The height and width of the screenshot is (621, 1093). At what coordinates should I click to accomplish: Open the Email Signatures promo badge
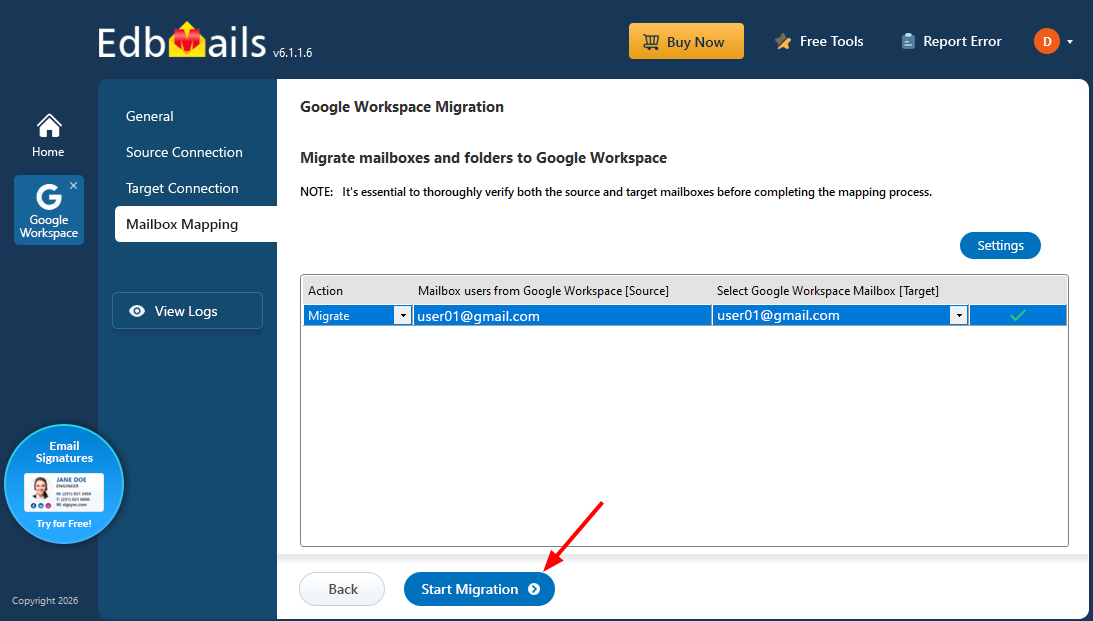point(64,484)
